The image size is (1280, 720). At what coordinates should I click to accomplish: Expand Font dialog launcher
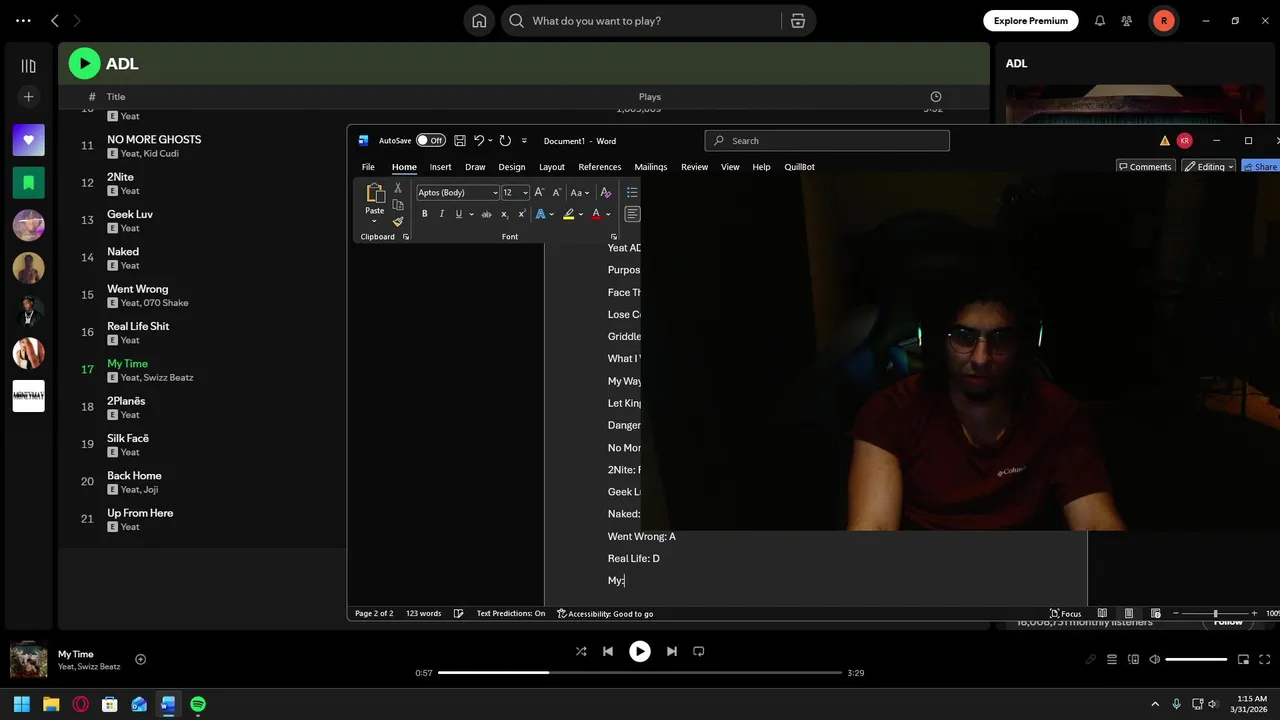coord(613,237)
